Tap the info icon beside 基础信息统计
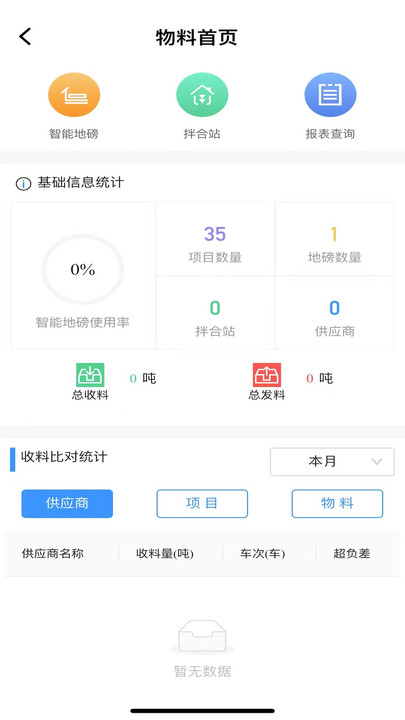405x720 pixels. (x=23, y=184)
